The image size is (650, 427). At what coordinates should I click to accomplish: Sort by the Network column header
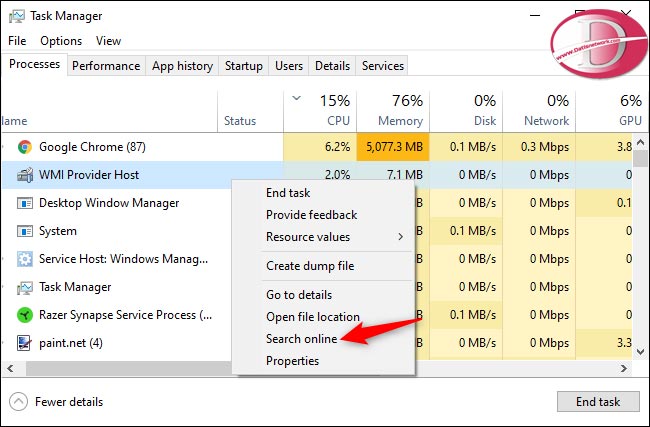pos(539,111)
